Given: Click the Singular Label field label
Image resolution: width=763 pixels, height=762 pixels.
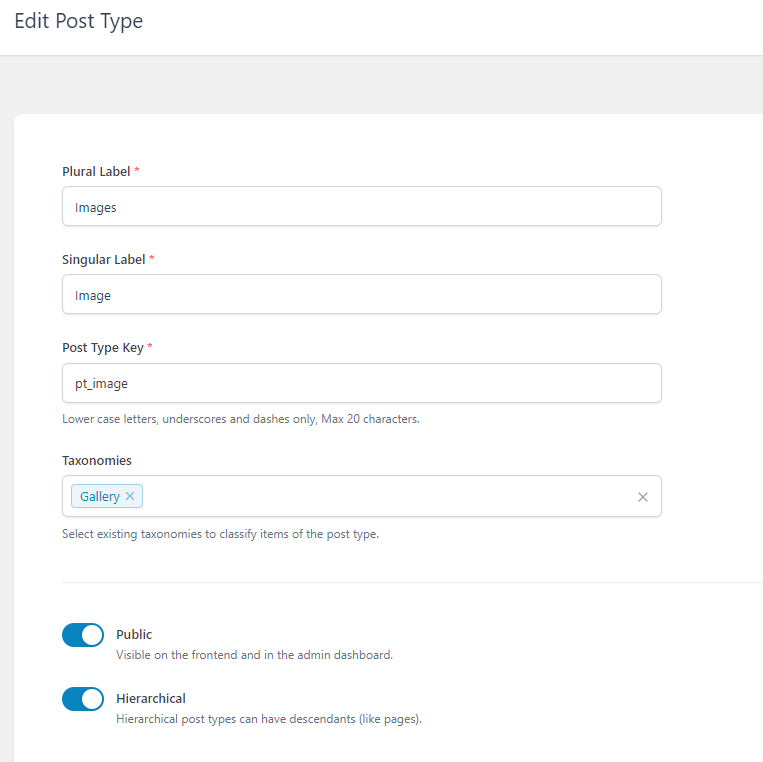Looking at the screenshot, I should pos(104,260).
